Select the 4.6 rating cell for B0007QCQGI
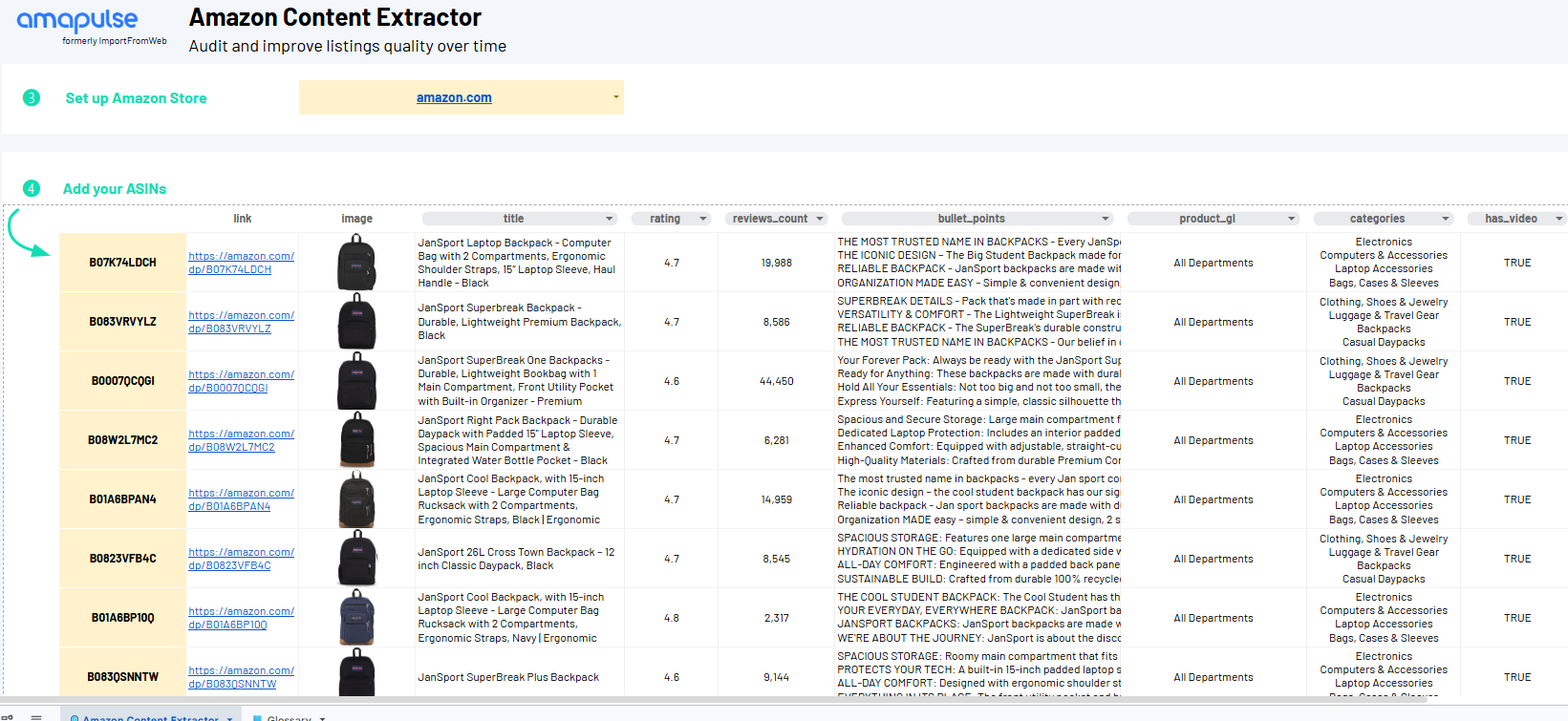This screenshot has height=721, width=1568. [672, 381]
